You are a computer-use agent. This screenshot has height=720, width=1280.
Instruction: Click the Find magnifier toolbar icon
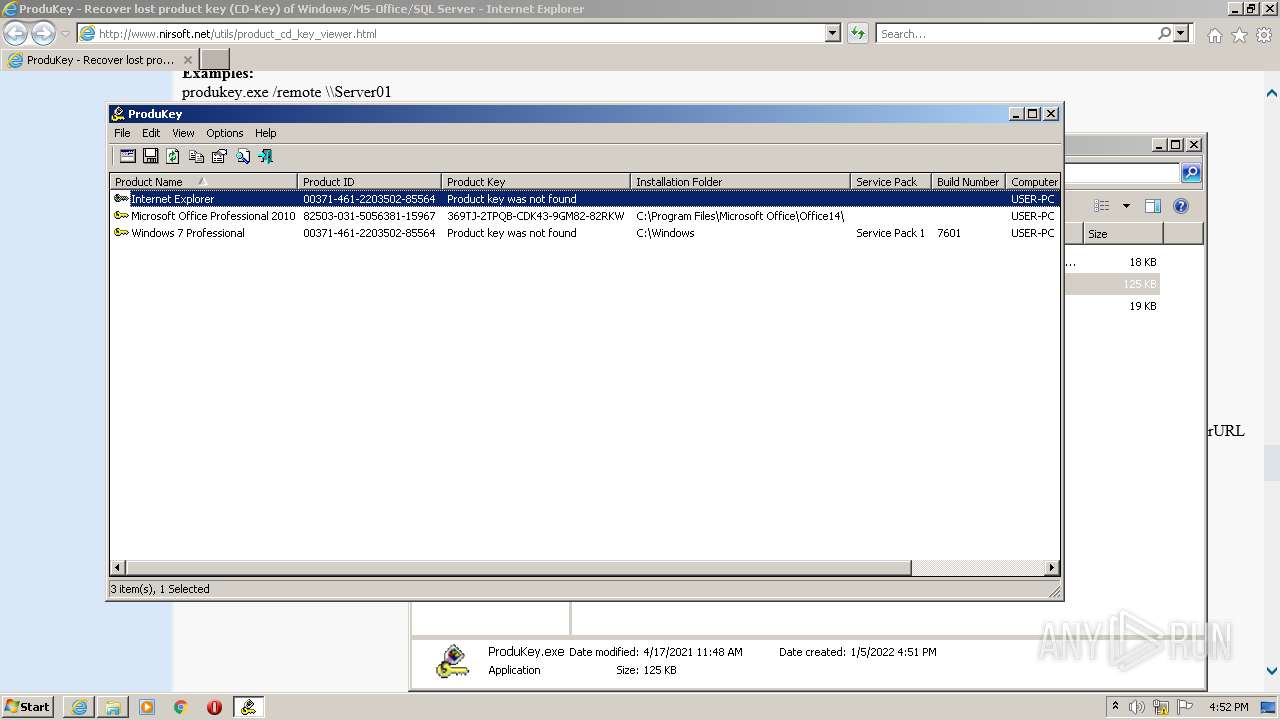coord(242,156)
